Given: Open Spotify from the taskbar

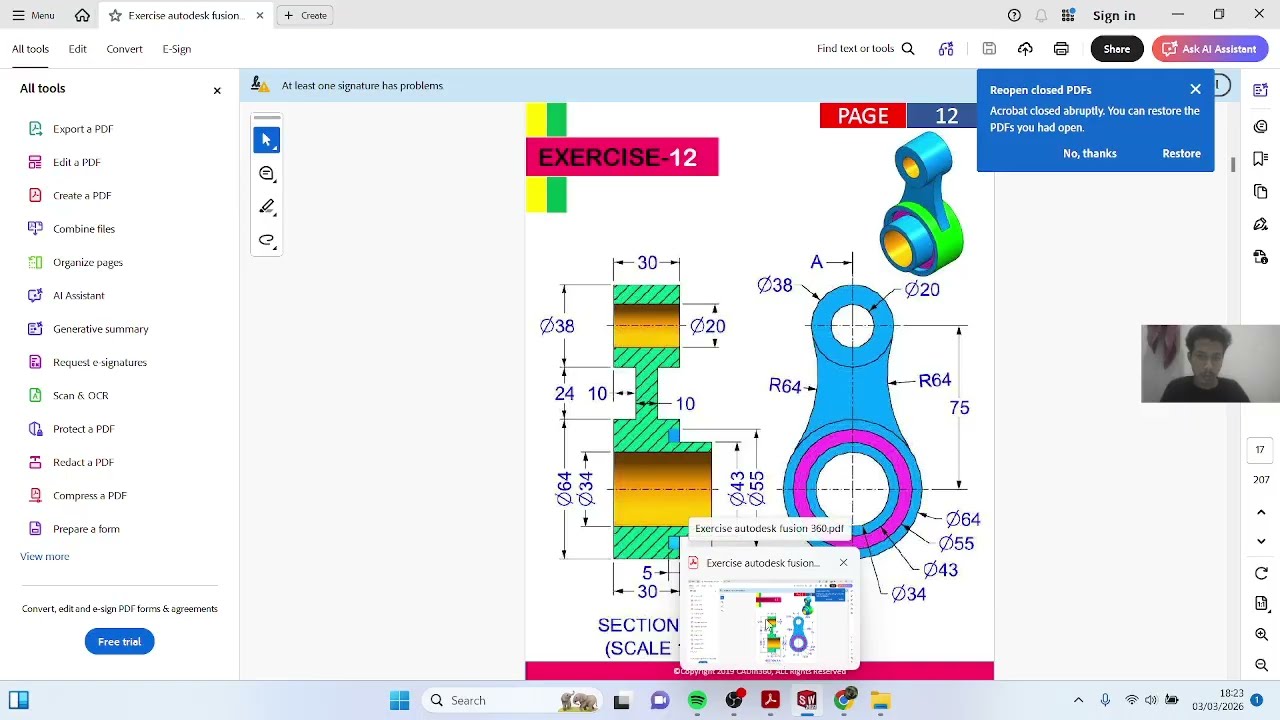Looking at the screenshot, I should click(697, 701).
